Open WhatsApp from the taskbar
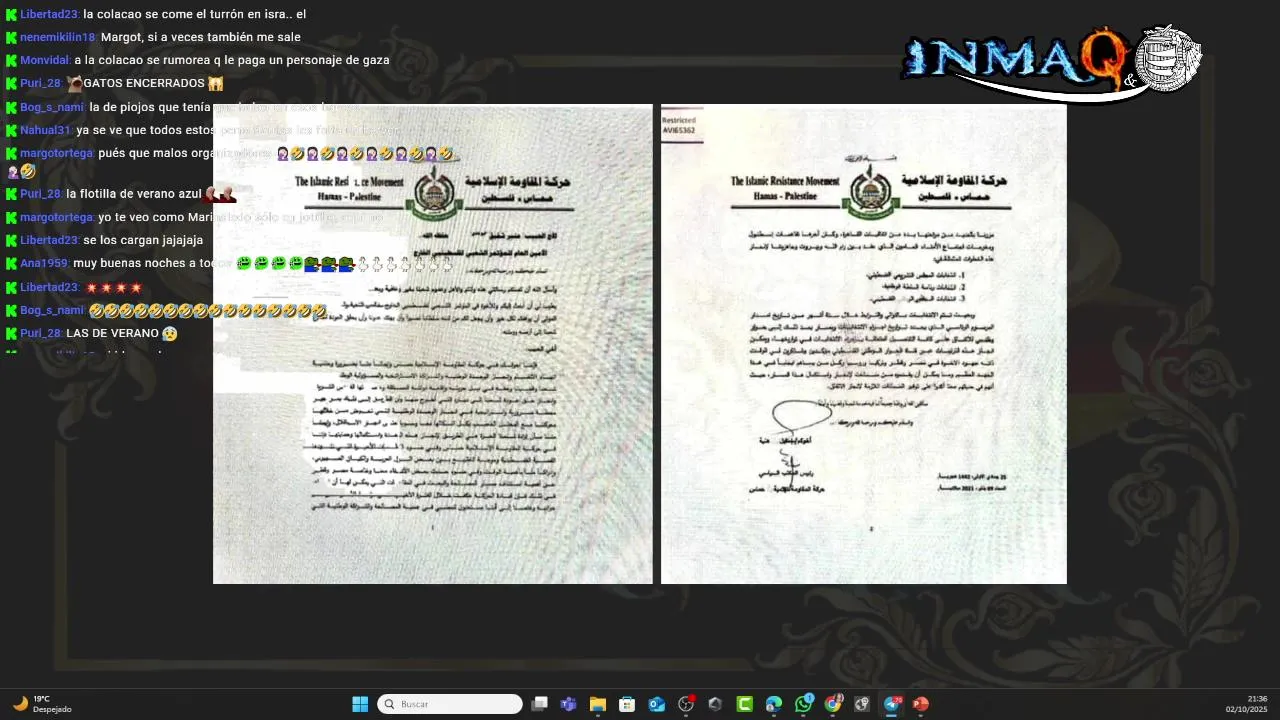Viewport: 1280px width, 720px height. (x=804, y=704)
